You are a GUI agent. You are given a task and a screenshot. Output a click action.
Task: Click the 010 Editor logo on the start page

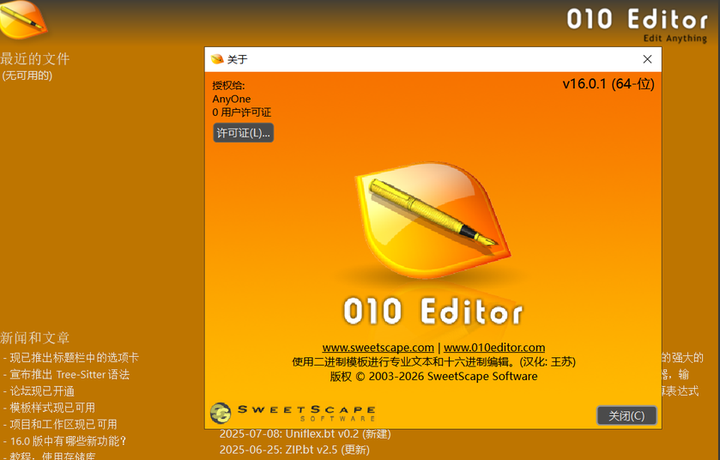23,20
